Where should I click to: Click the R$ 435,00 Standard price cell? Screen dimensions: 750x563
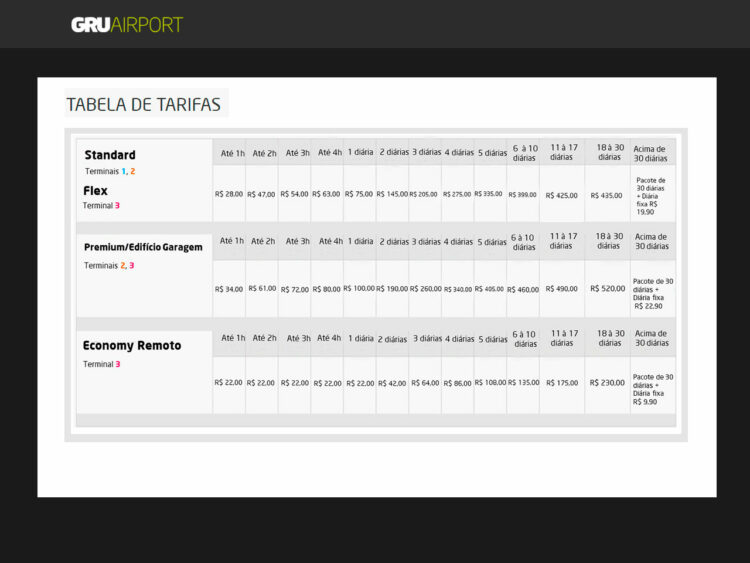[606, 195]
